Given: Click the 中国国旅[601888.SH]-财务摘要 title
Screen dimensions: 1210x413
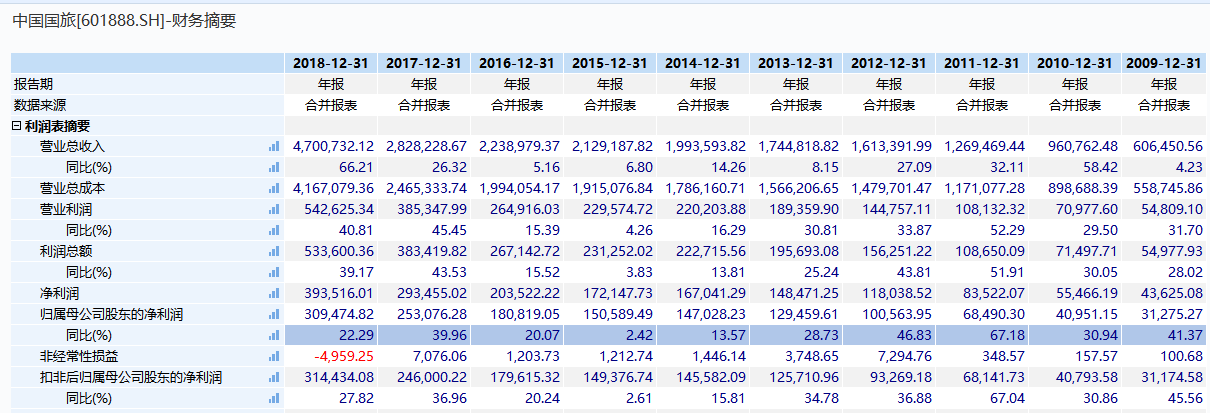Looking at the screenshot, I should pyautogui.click(x=124, y=20).
